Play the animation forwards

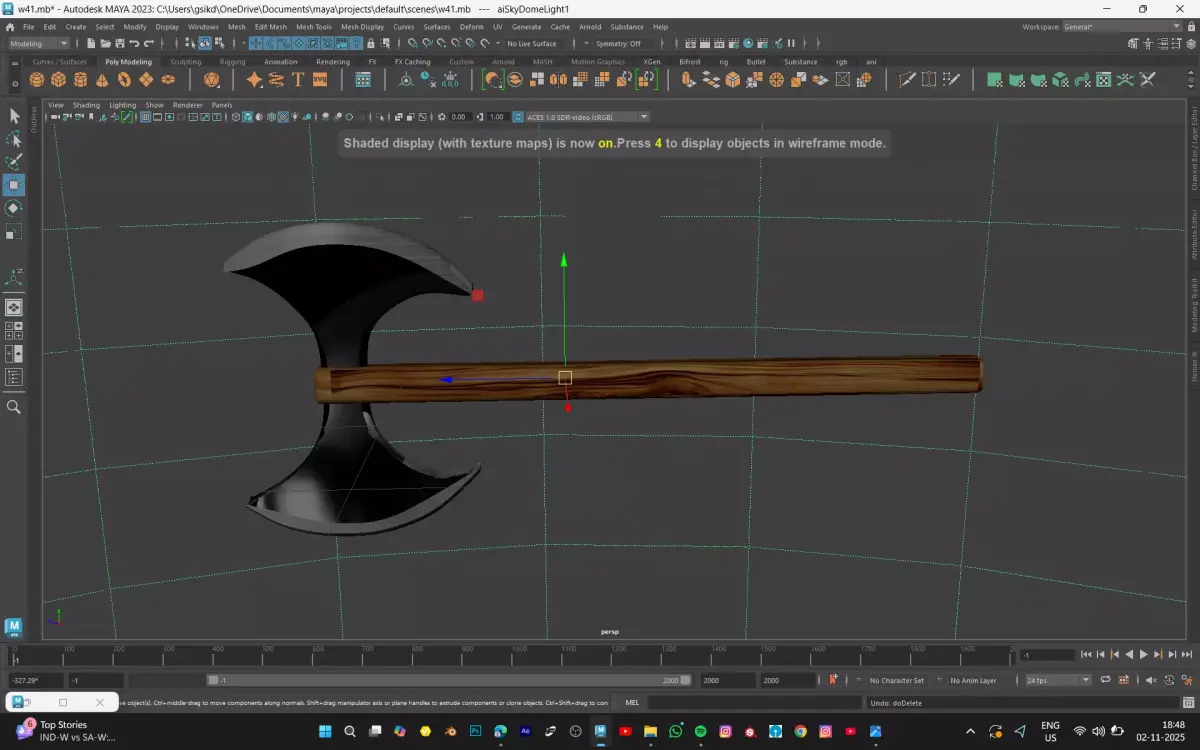point(1143,653)
